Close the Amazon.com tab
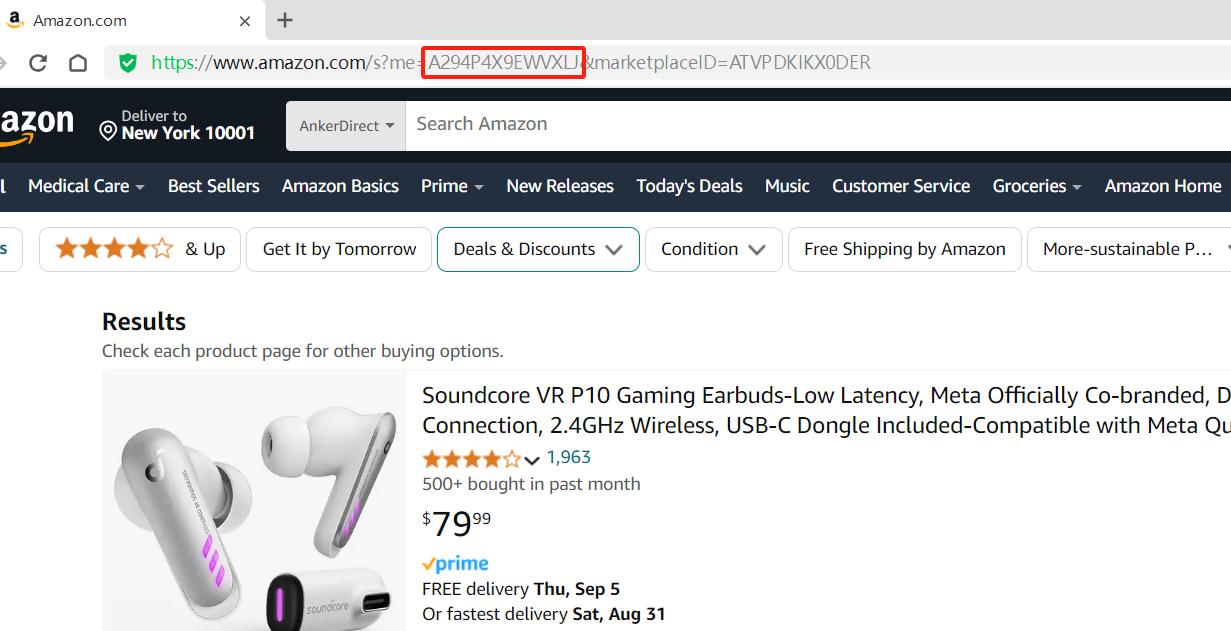 (245, 20)
